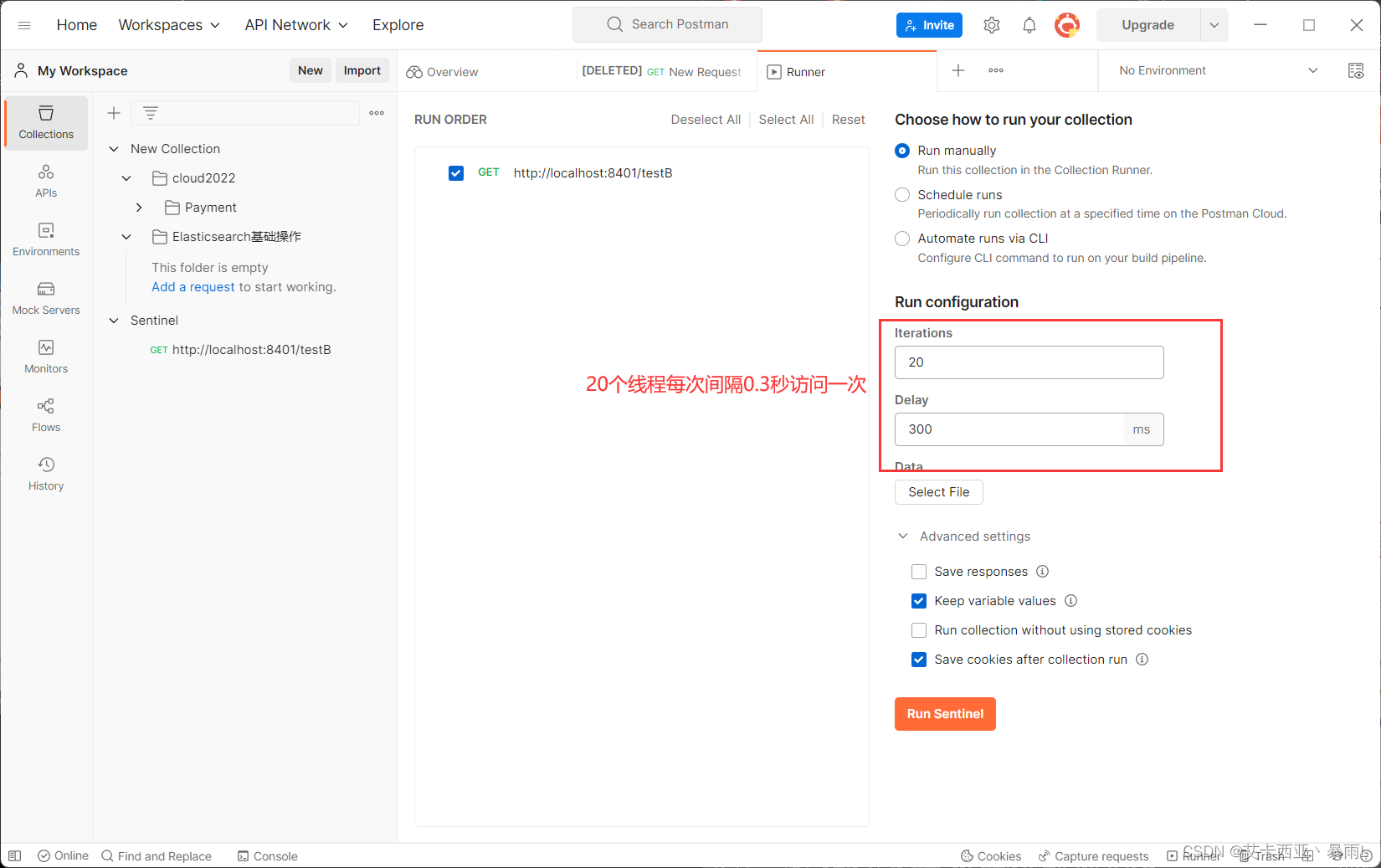Open the API Network dropdown

[296, 25]
